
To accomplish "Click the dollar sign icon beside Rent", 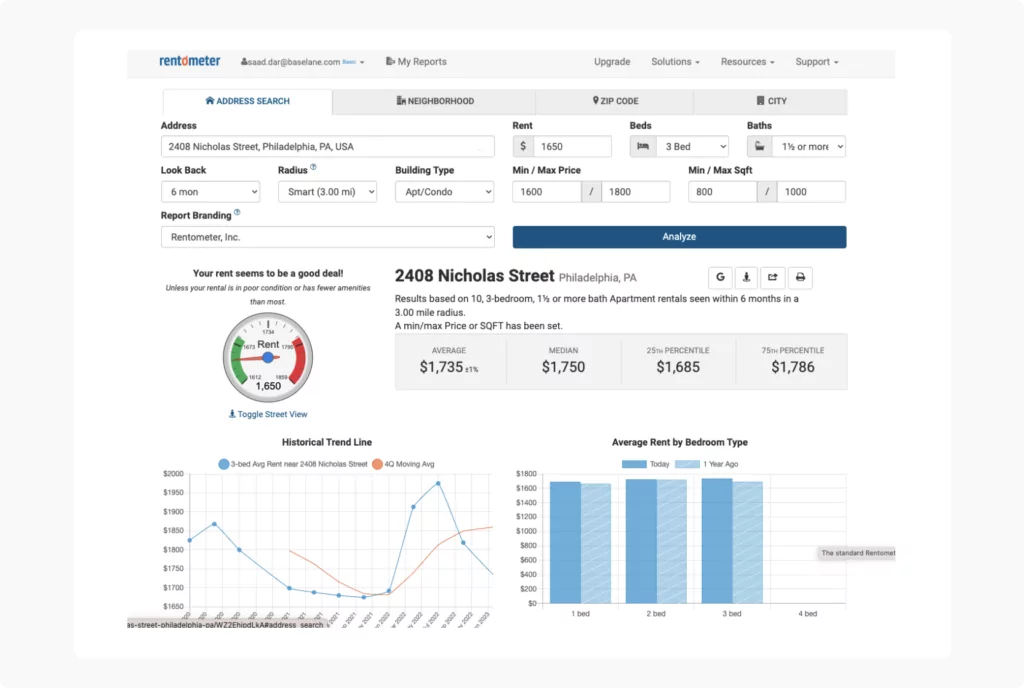I will pos(523,146).
